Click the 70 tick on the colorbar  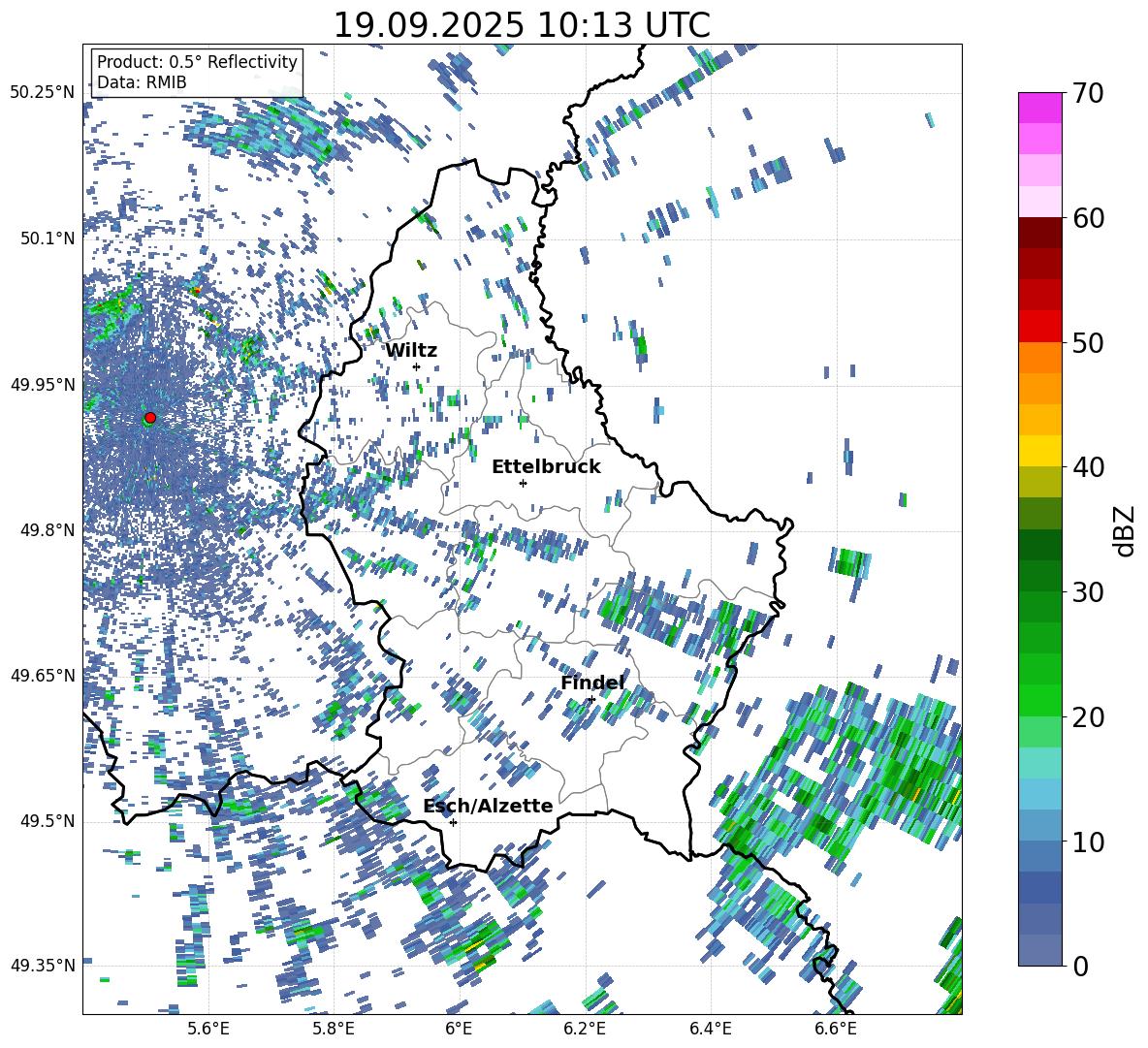tap(1087, 93)
